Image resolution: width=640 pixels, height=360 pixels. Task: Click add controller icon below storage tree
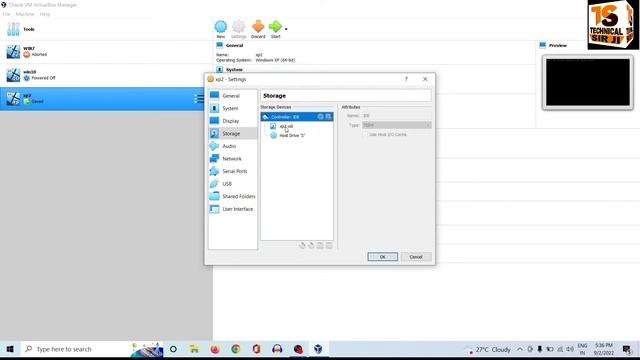[x=302, y=245]
